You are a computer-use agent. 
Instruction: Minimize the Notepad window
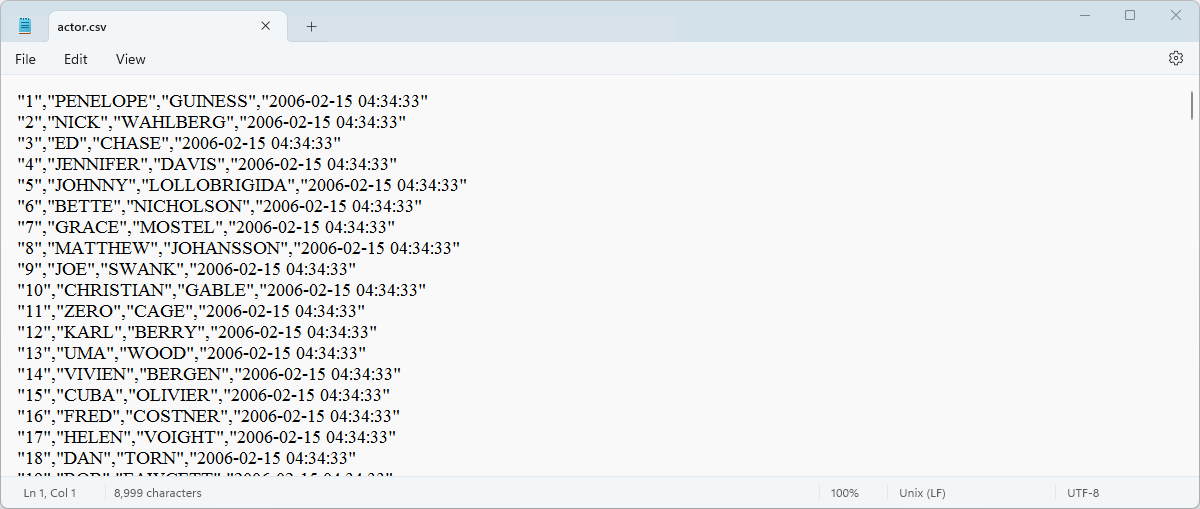pyautogui.click(x=1084, y=15)
